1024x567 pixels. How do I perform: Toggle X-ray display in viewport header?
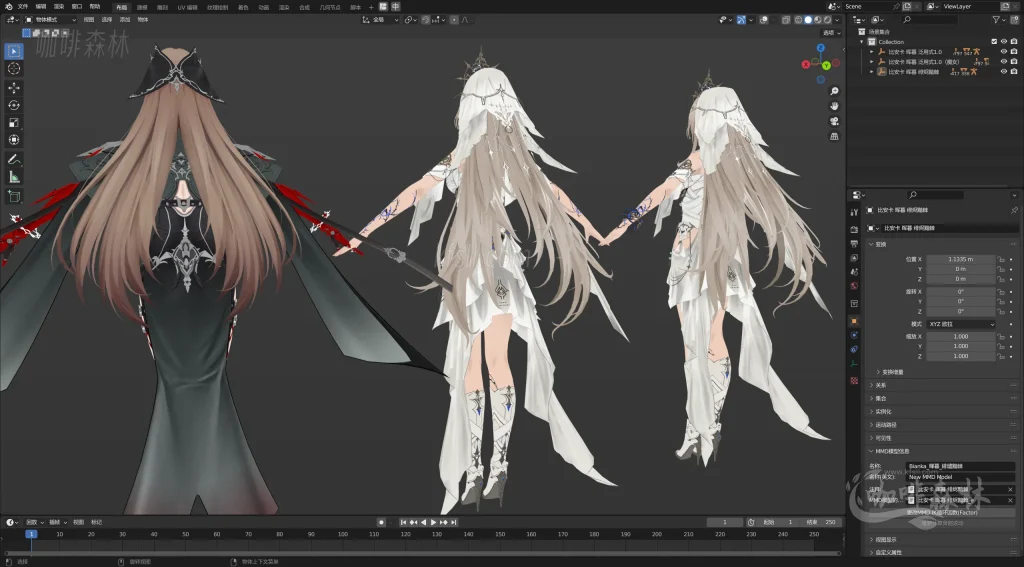786,20
